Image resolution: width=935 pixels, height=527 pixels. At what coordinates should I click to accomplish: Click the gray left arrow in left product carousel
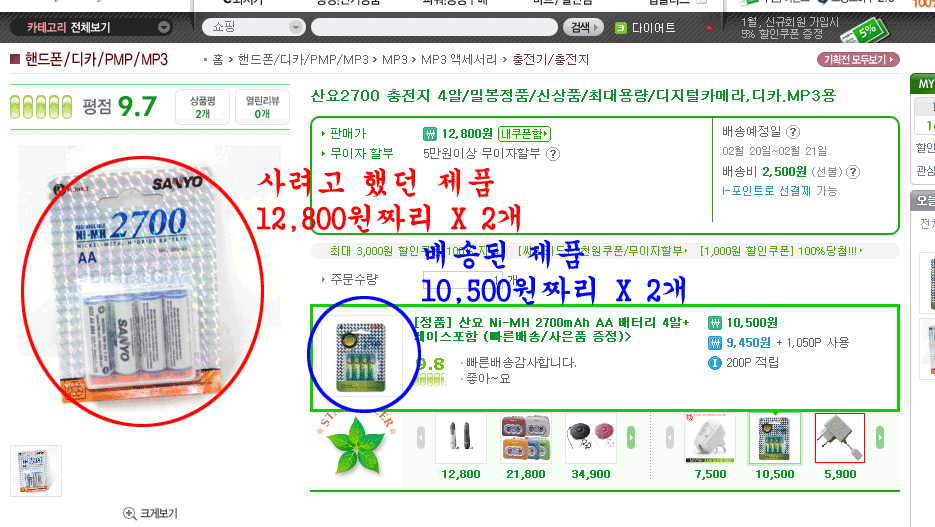point(421,438)
